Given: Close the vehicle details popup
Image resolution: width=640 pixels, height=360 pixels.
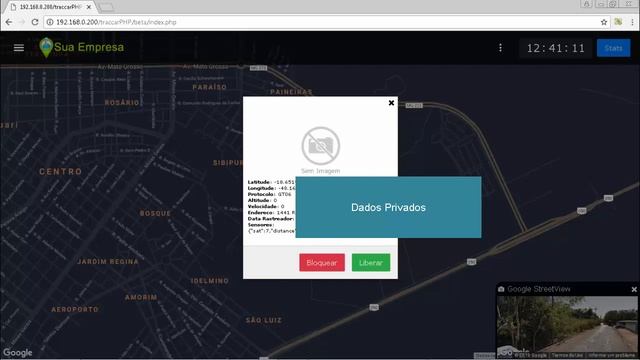Looking at the screenshot, I should 391,103.
